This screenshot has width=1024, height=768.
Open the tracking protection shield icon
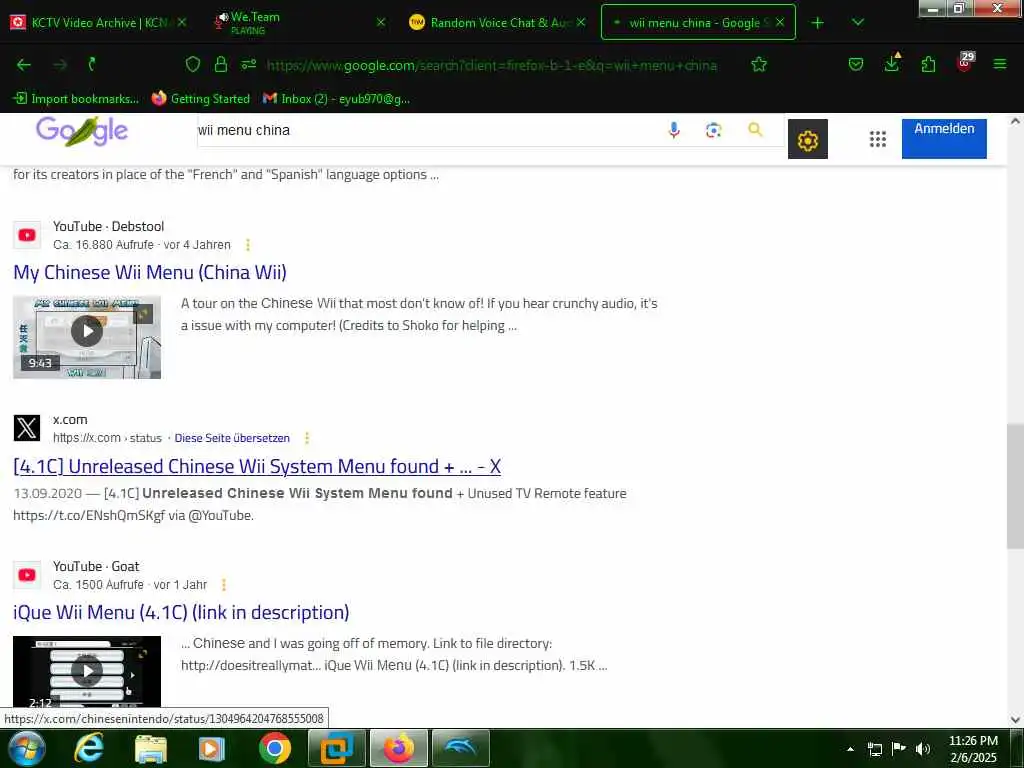193,64
